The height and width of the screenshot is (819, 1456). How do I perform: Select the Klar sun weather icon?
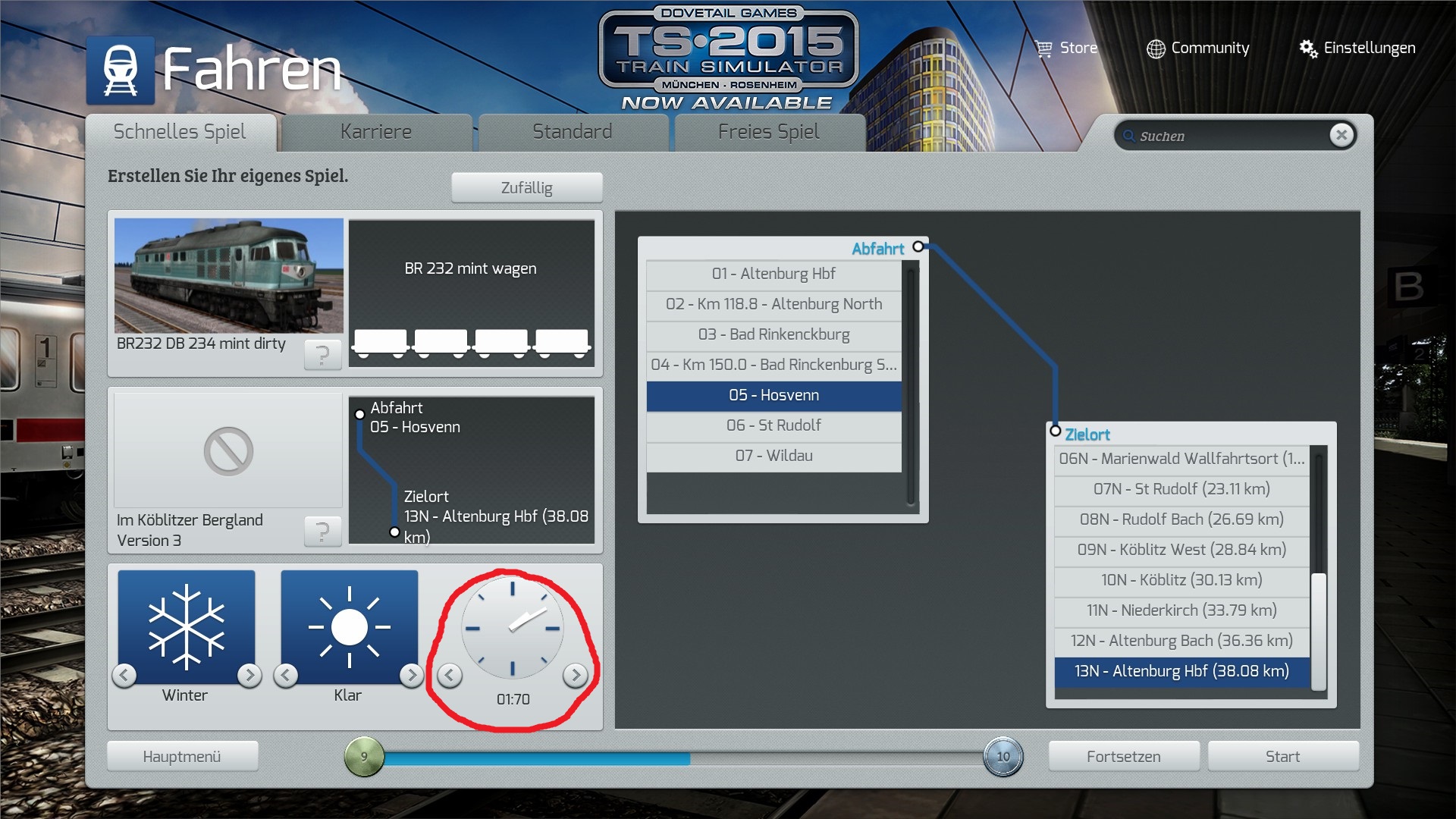(x=349, y=626)
